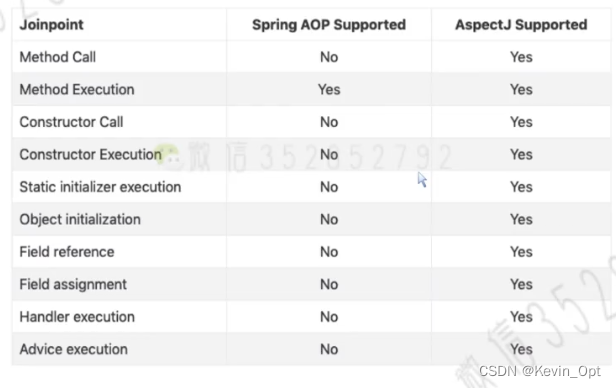Select the Constructor Execution row label

point(90,155)
